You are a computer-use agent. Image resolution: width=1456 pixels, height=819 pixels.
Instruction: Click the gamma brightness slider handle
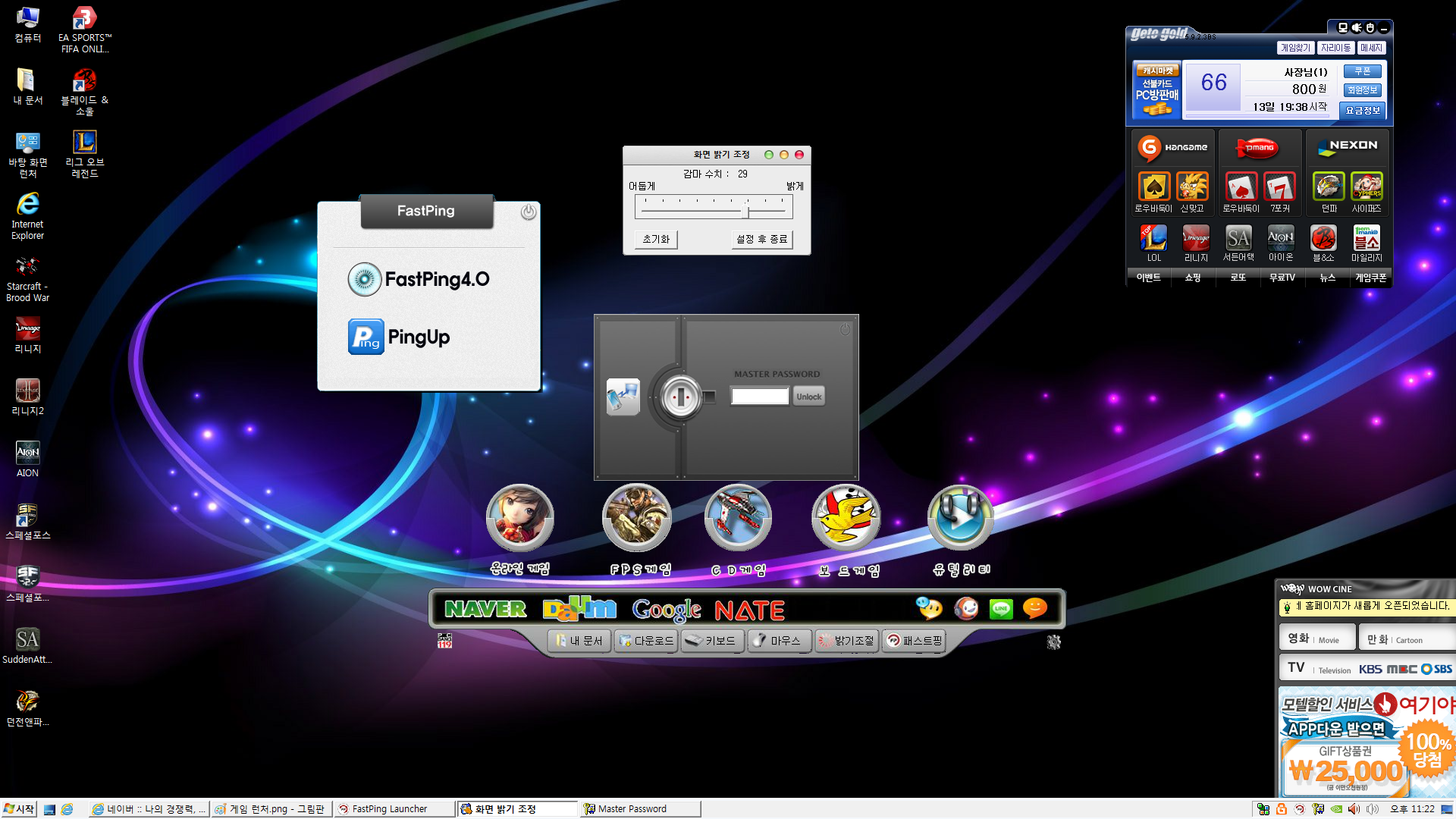tap(745, 209)
